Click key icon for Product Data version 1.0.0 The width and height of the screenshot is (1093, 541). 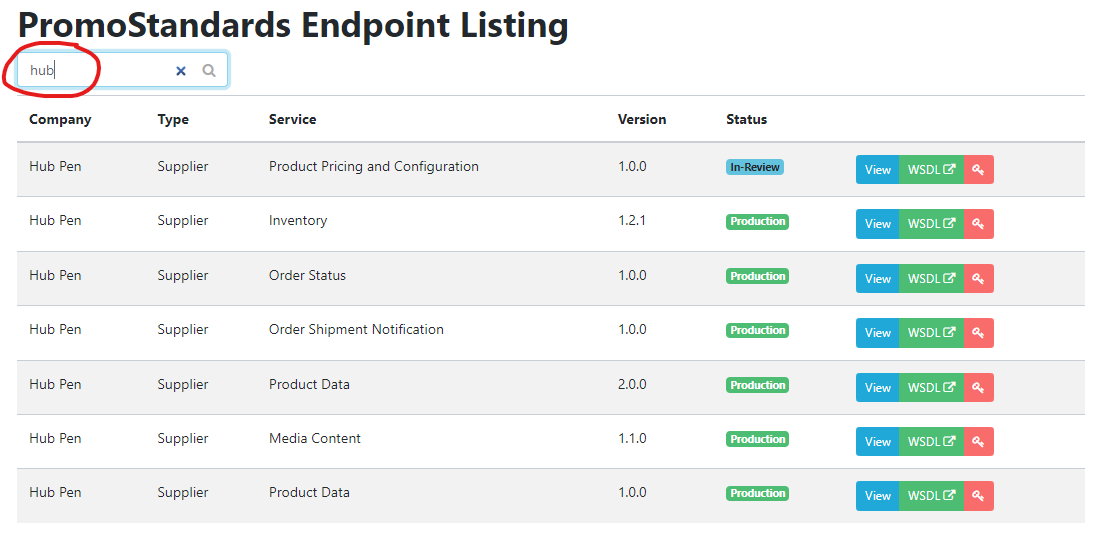[x=978, y=496]
